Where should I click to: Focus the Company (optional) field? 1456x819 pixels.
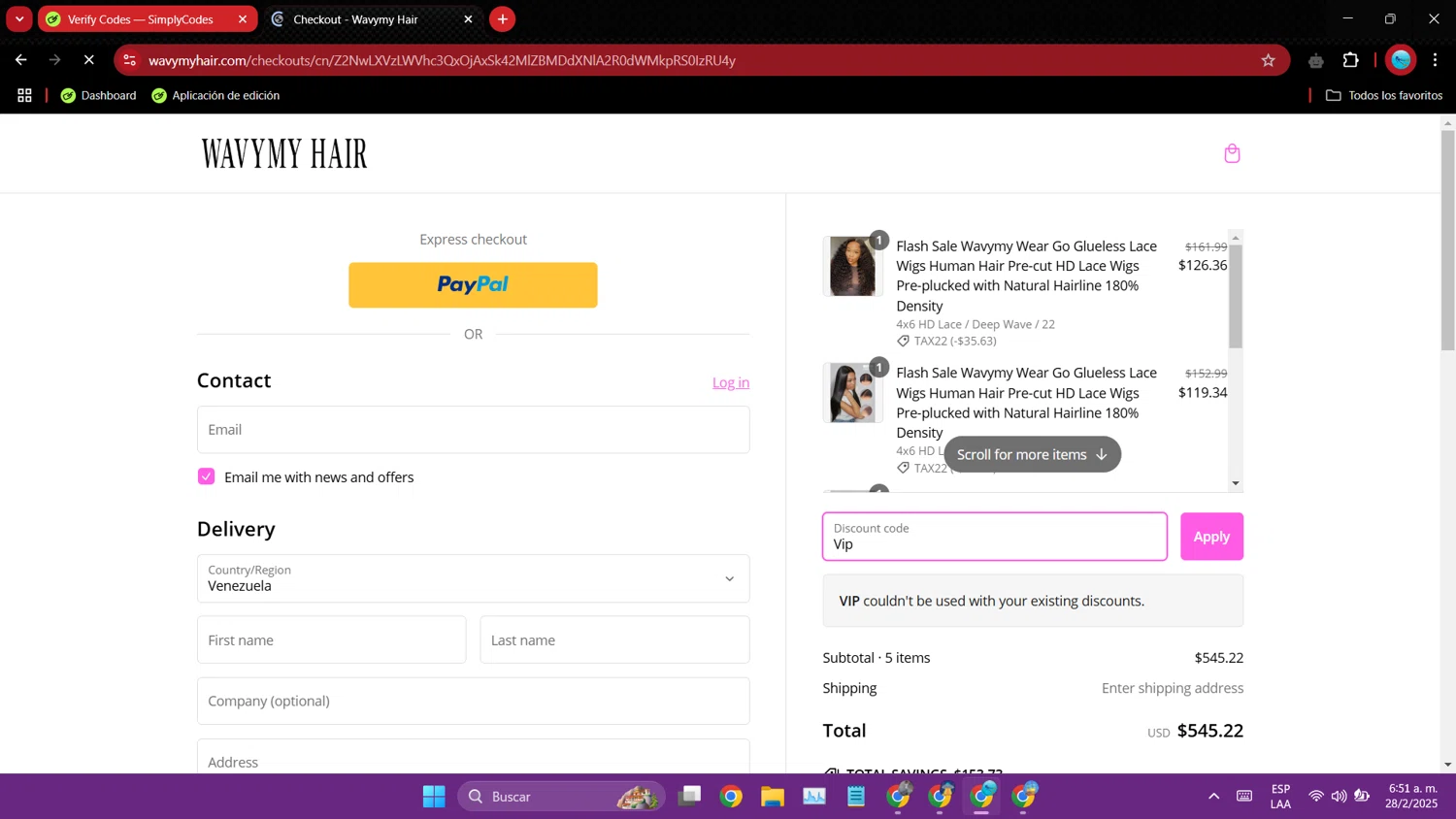[473, 701]
